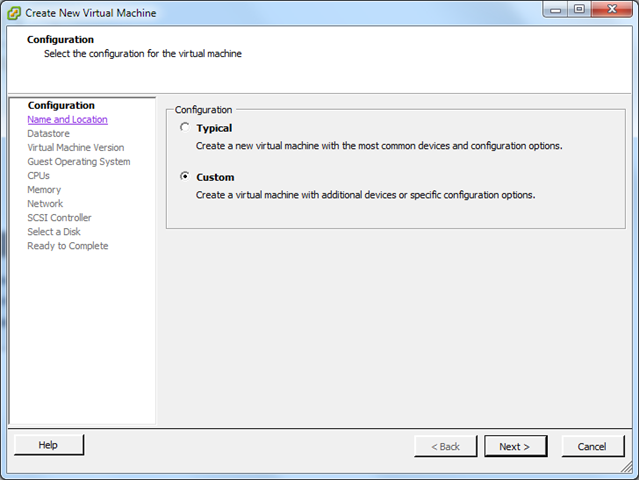Screen dimensions: 639x480
Task: Click CPUs in the step list
Action: tap(39, 176)
